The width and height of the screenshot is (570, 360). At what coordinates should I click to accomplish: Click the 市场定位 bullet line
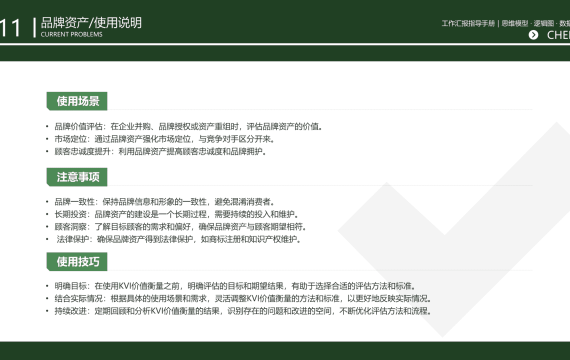click(x=161, y=139)
